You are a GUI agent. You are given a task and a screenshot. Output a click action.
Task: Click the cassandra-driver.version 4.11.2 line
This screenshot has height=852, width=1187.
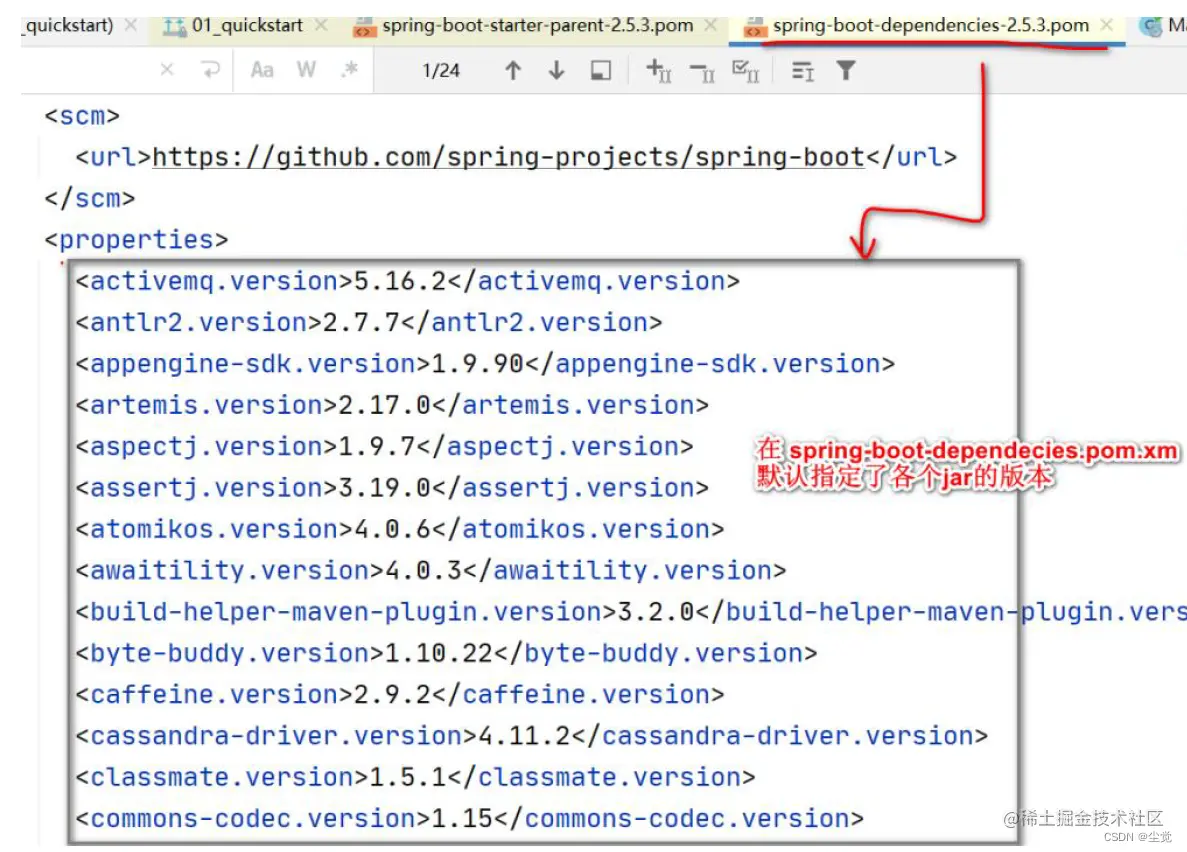(x=531, y=736)
